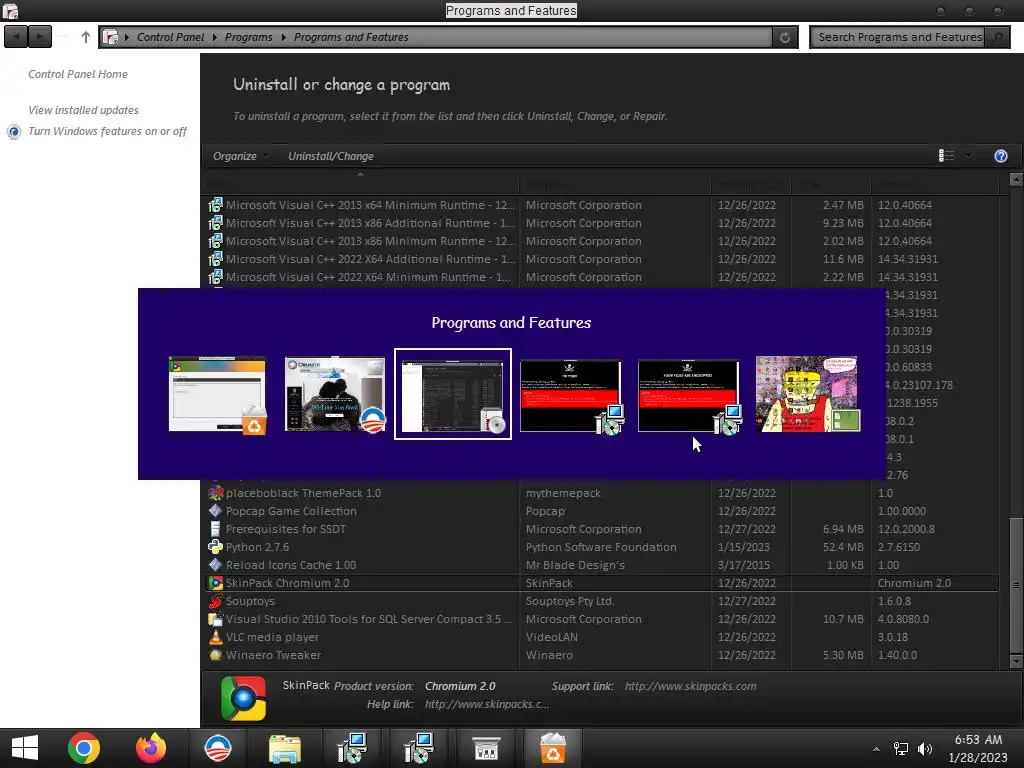Open the orange recycle bin taskbar app
Screen dimensions: 1024x768
(x=552, y=748)
